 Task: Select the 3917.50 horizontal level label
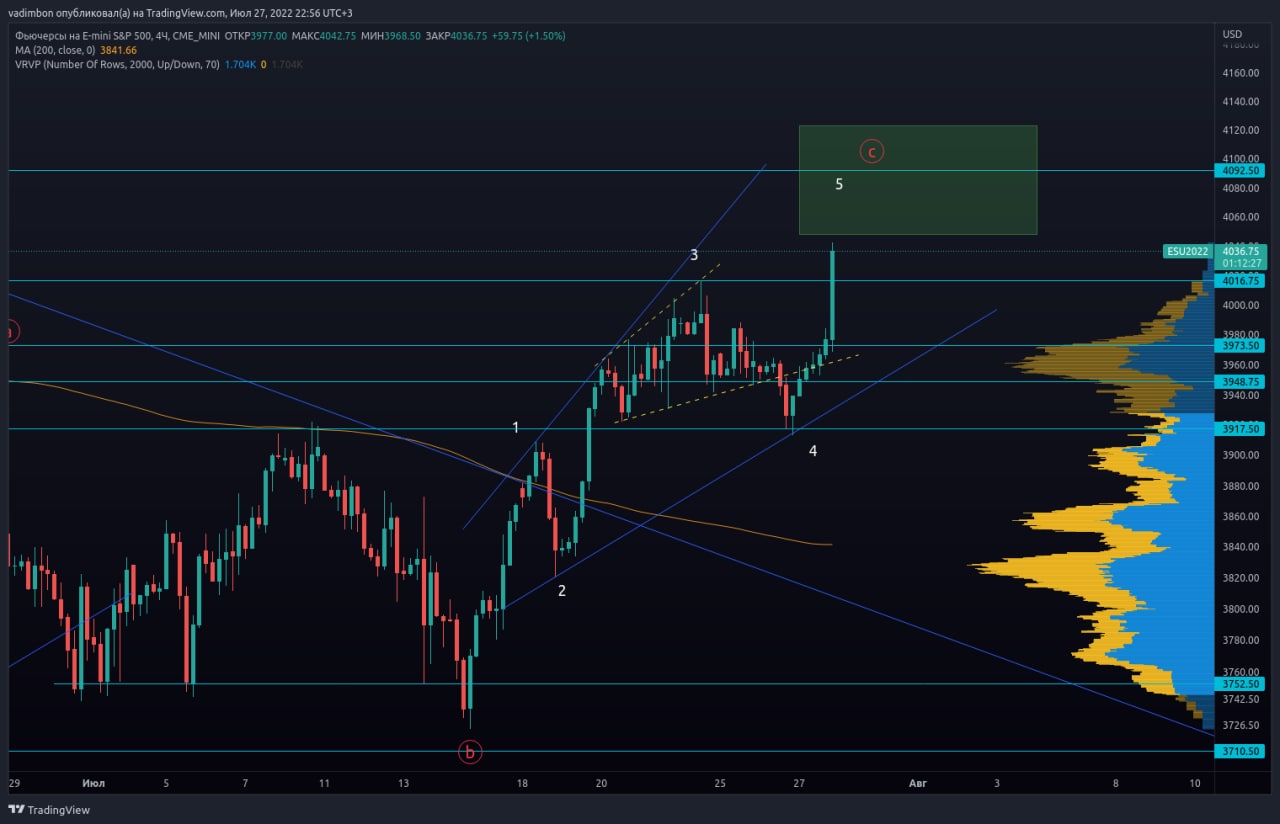pos(1241,428)
